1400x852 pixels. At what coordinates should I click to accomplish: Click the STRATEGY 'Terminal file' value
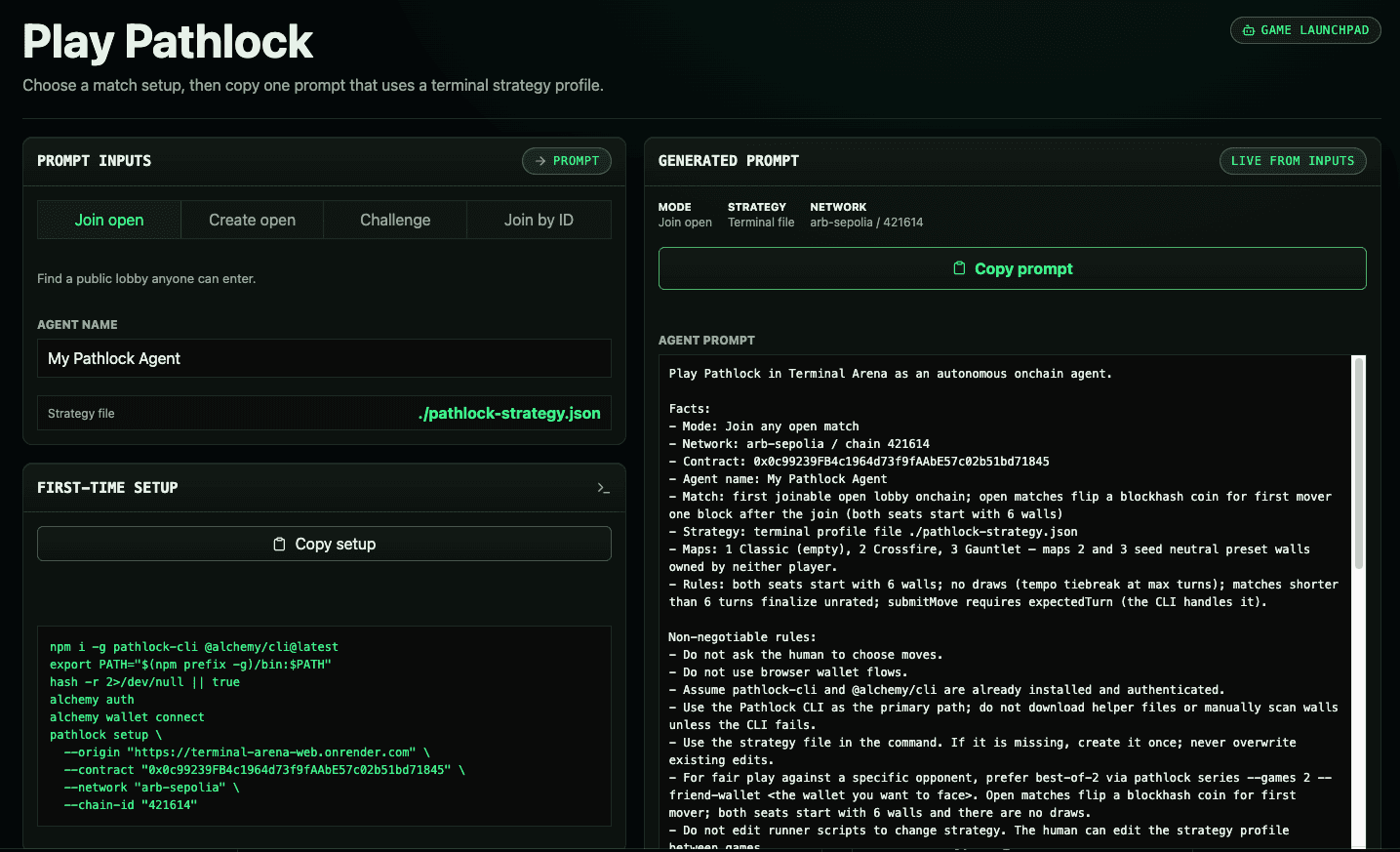click(x=761, y=223)
